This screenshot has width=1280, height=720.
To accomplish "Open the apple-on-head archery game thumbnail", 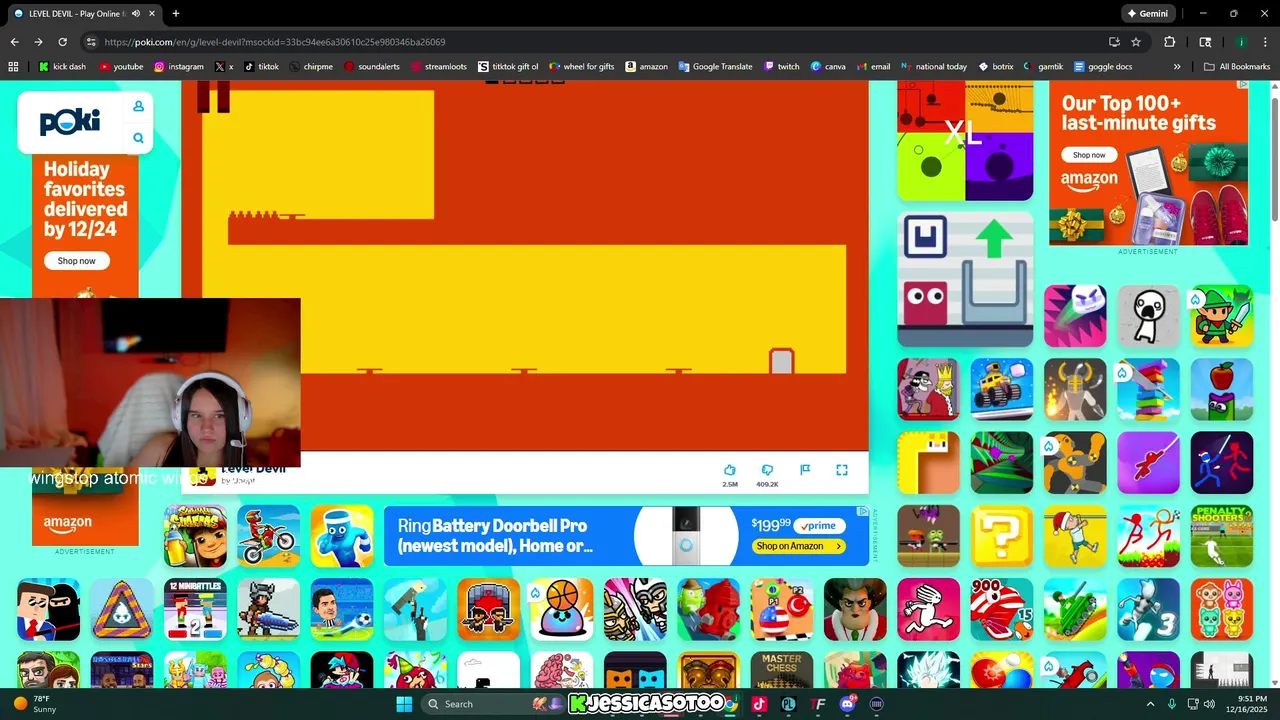I will [x=1222, y=389].
